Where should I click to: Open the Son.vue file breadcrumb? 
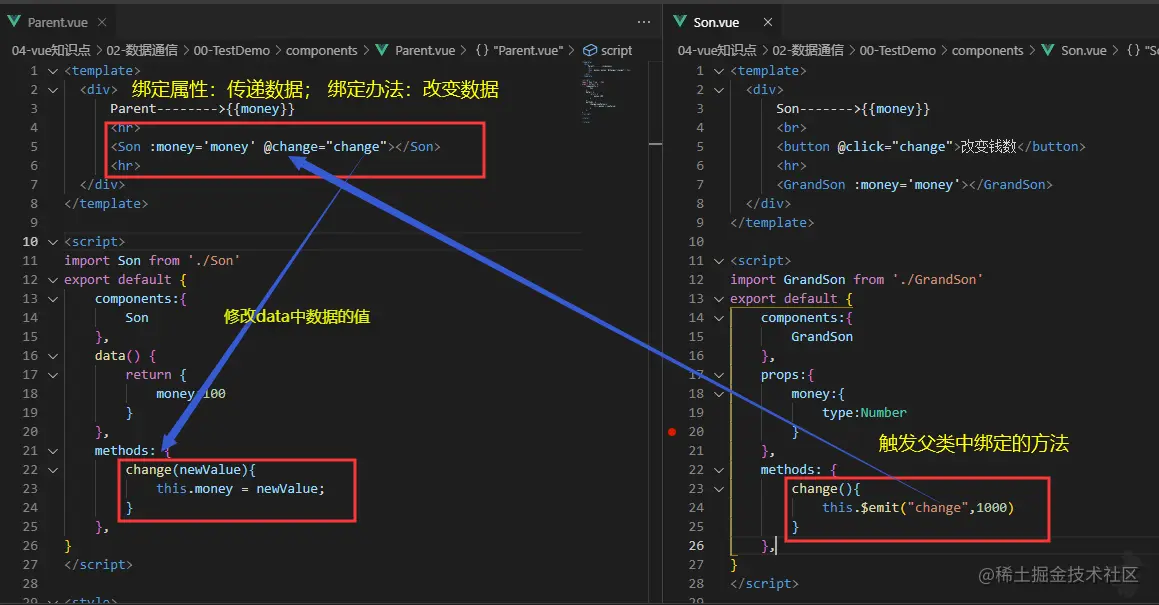[1084, 50]
